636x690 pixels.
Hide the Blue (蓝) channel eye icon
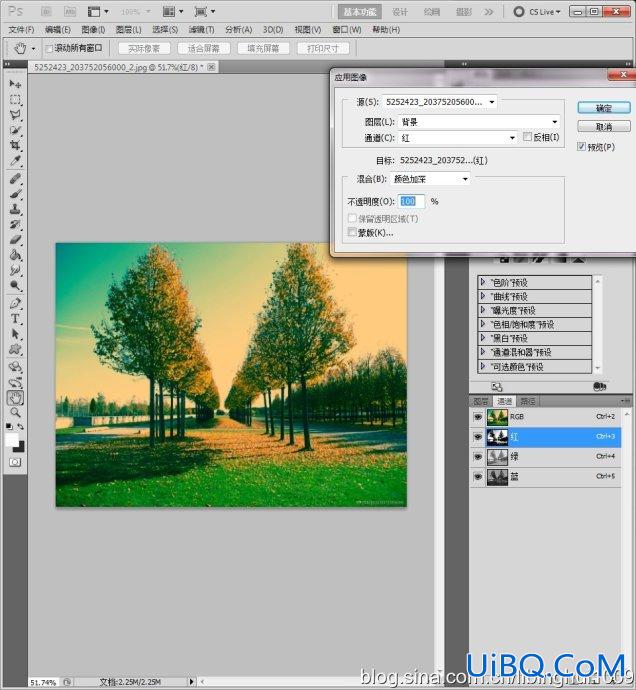(478, 477)
